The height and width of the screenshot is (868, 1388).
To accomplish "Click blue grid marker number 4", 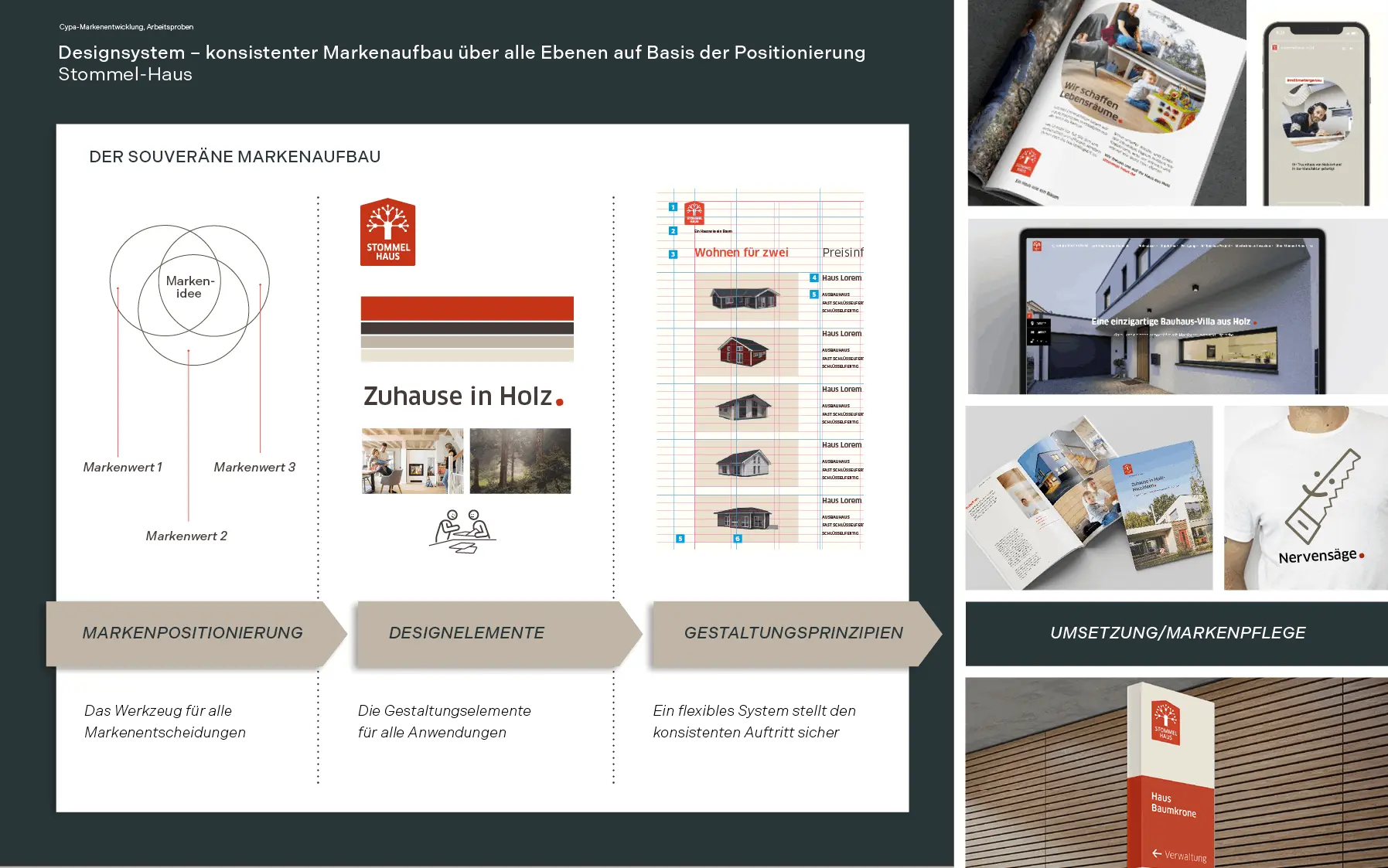I will [813, 277].
